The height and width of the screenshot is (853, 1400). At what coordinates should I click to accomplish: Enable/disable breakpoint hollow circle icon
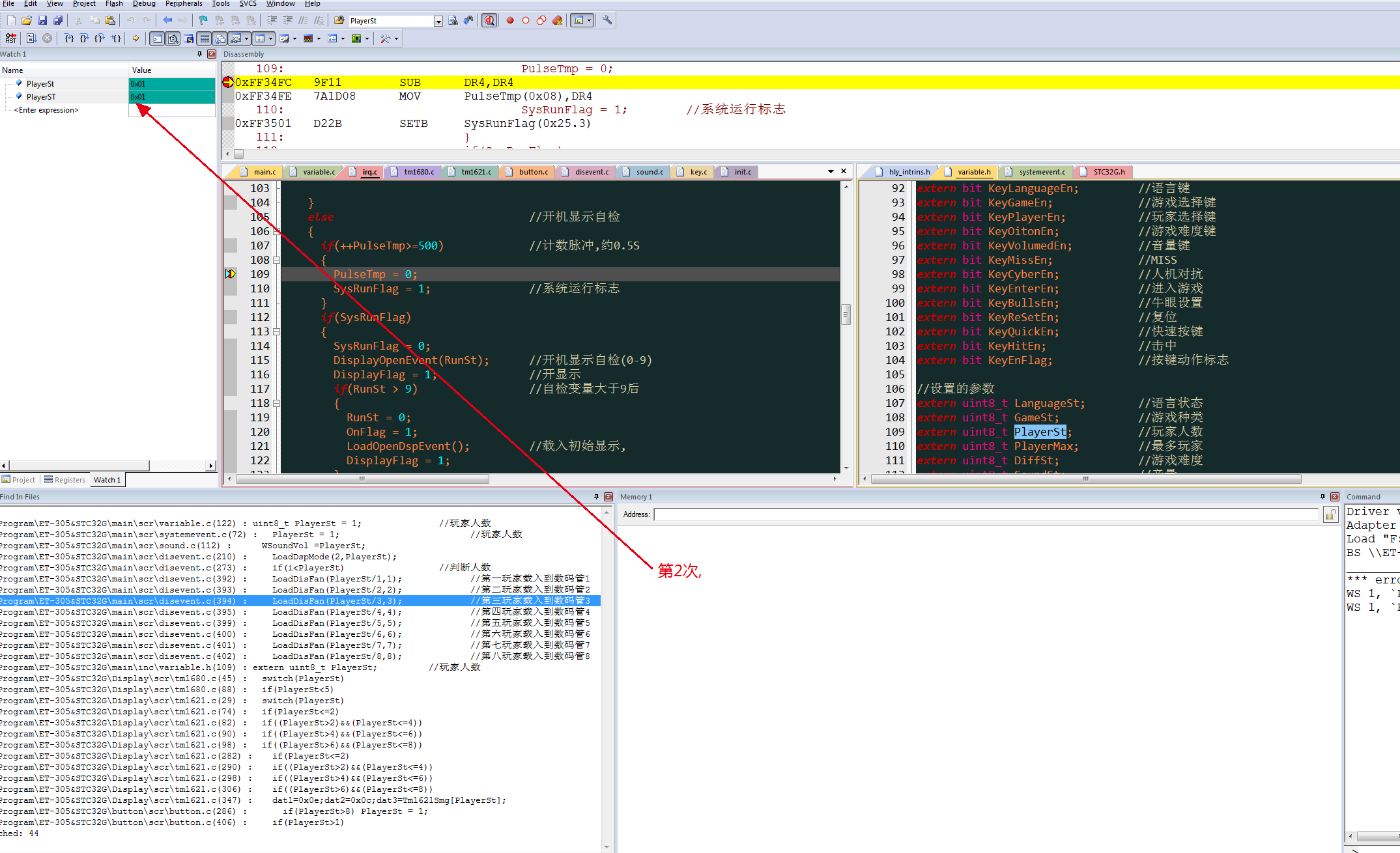(x=526, y=21)
